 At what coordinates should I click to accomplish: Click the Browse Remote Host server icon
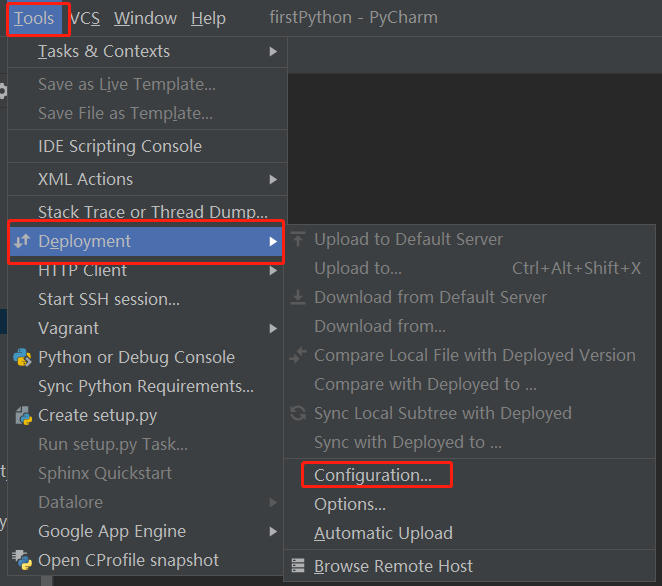298,566
